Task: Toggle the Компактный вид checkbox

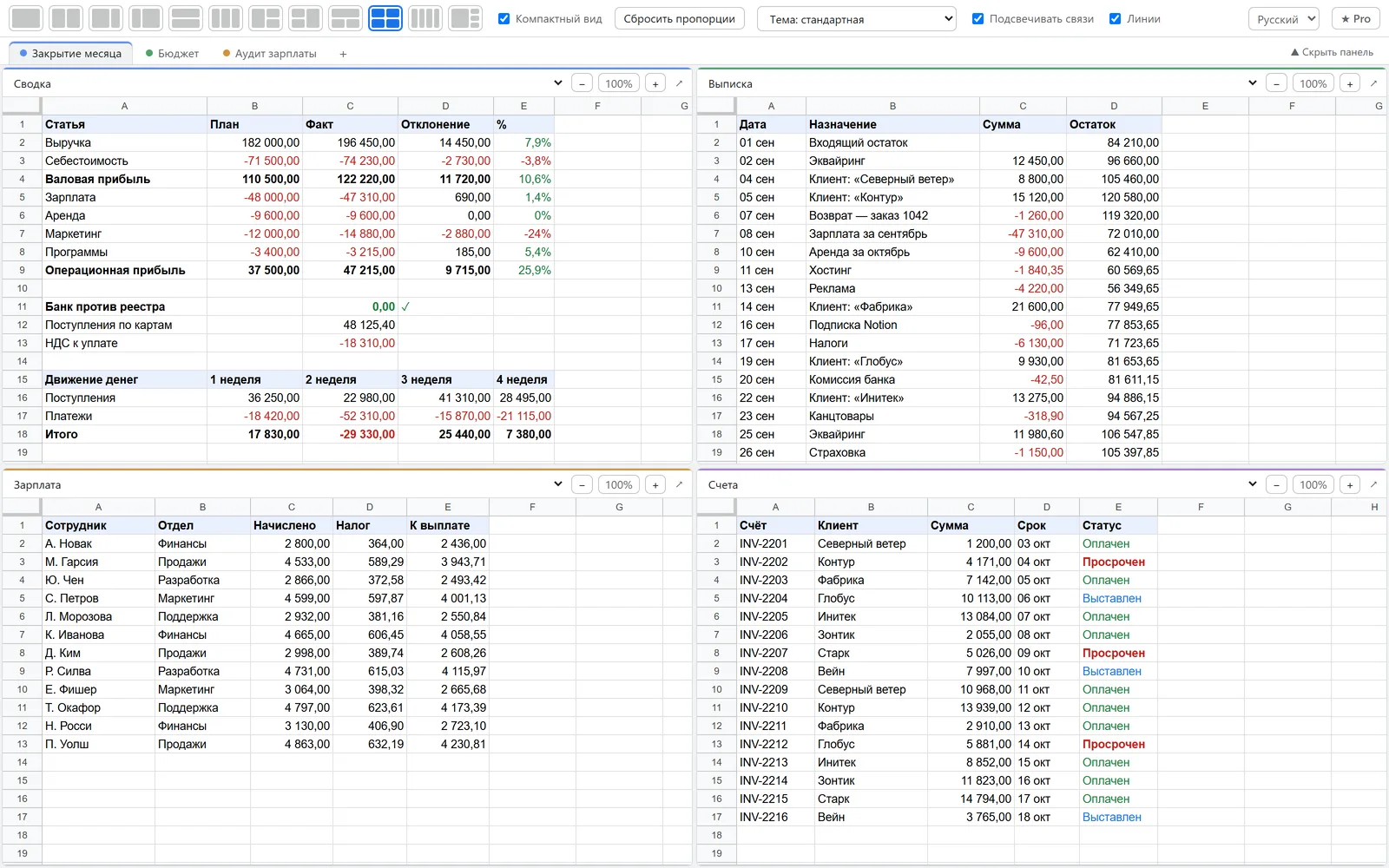Action: (504, 18)
